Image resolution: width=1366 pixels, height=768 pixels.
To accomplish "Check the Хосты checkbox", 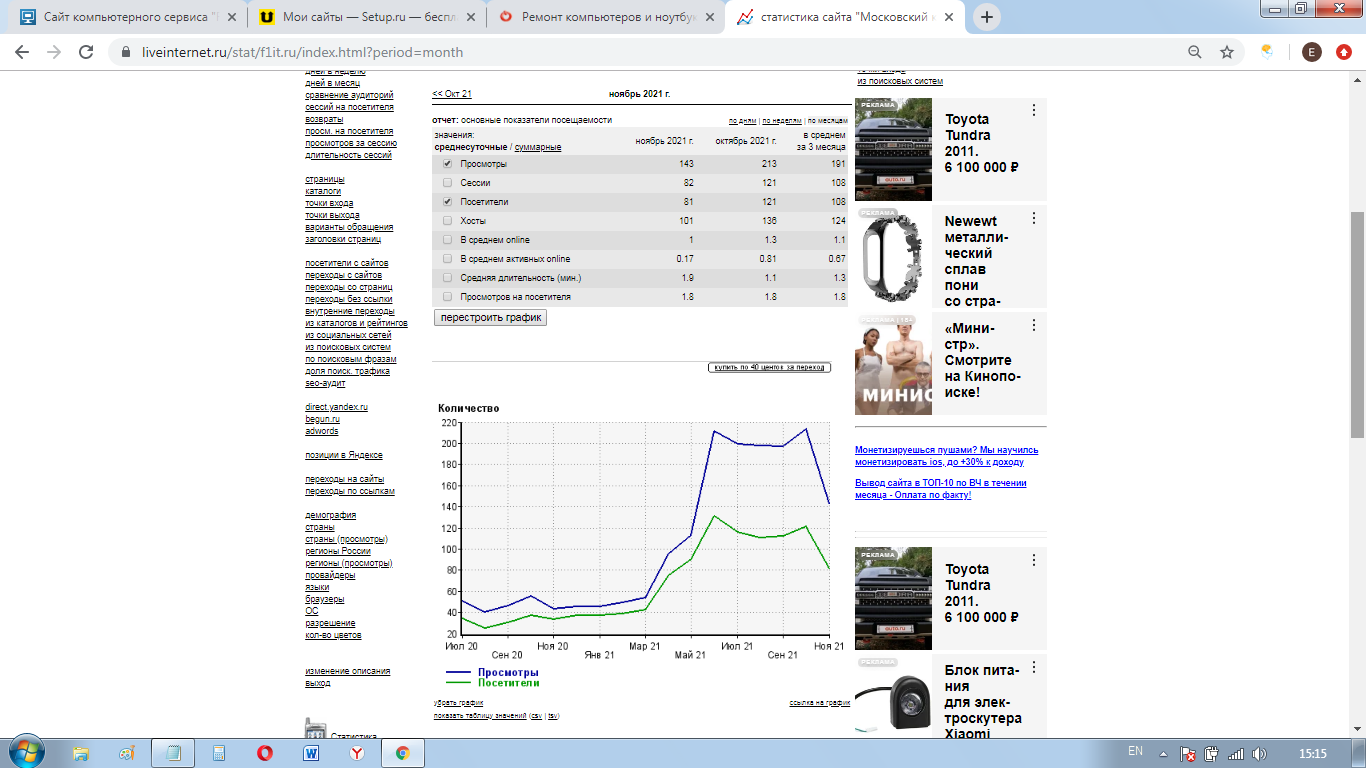I will 447,221.
